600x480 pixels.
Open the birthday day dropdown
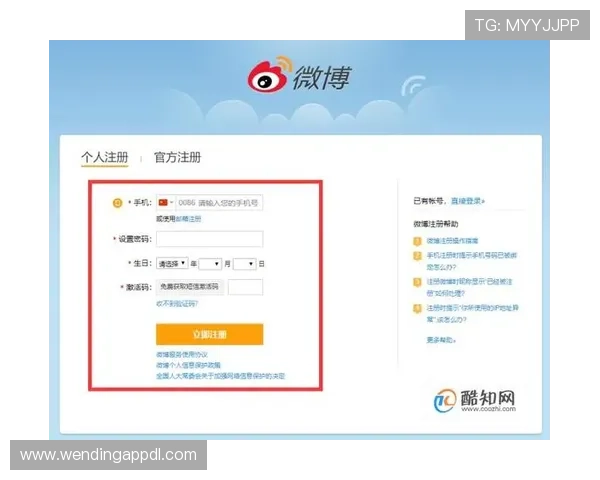tap(245, 264)
